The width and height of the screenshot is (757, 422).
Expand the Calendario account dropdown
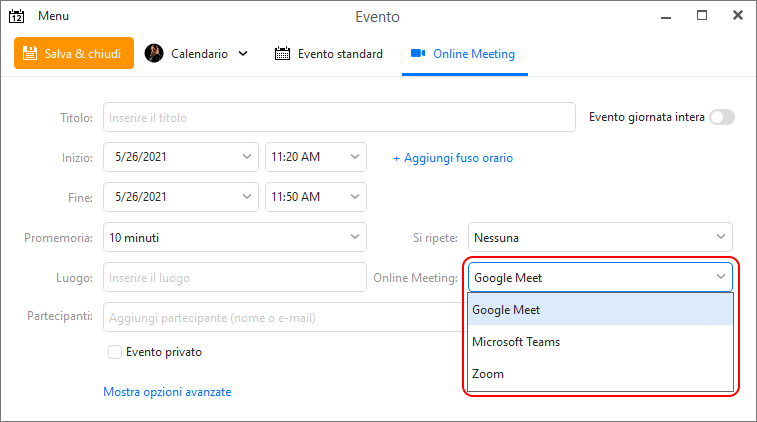tap(243, 54)
